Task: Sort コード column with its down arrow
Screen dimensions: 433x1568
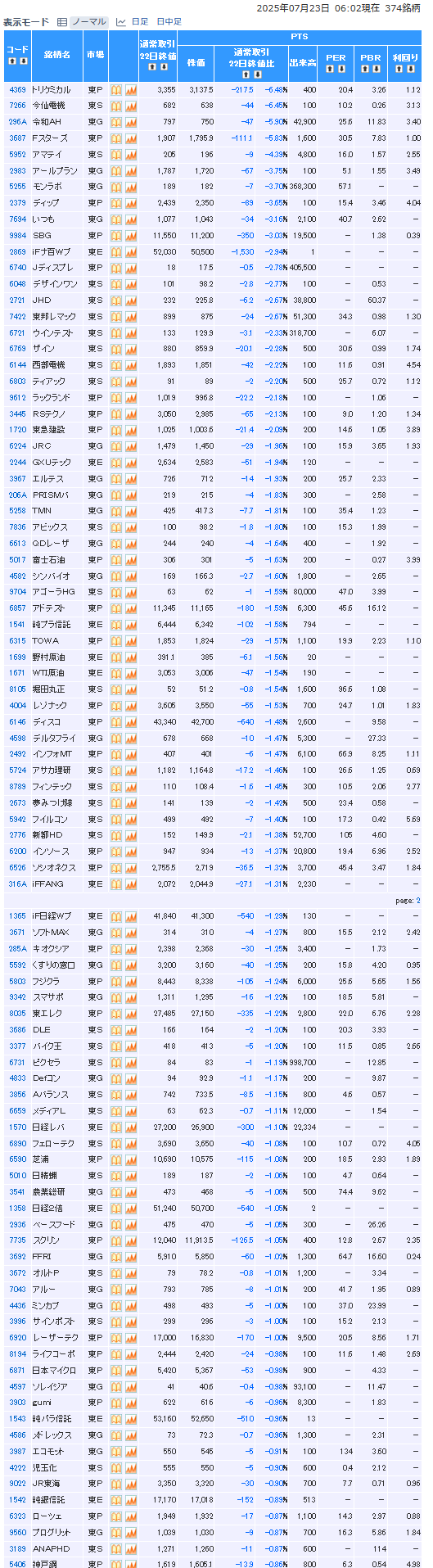Action: point(22,61)
